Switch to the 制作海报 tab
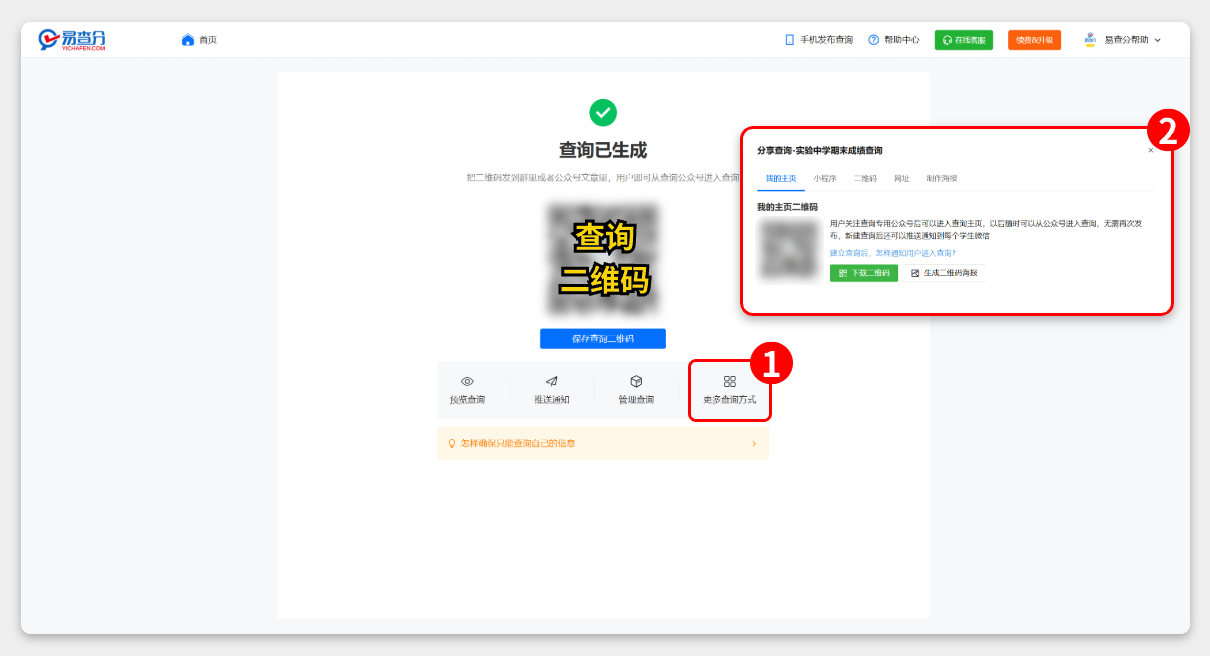Screen dimensions: 1210x656 click(941, 177)
